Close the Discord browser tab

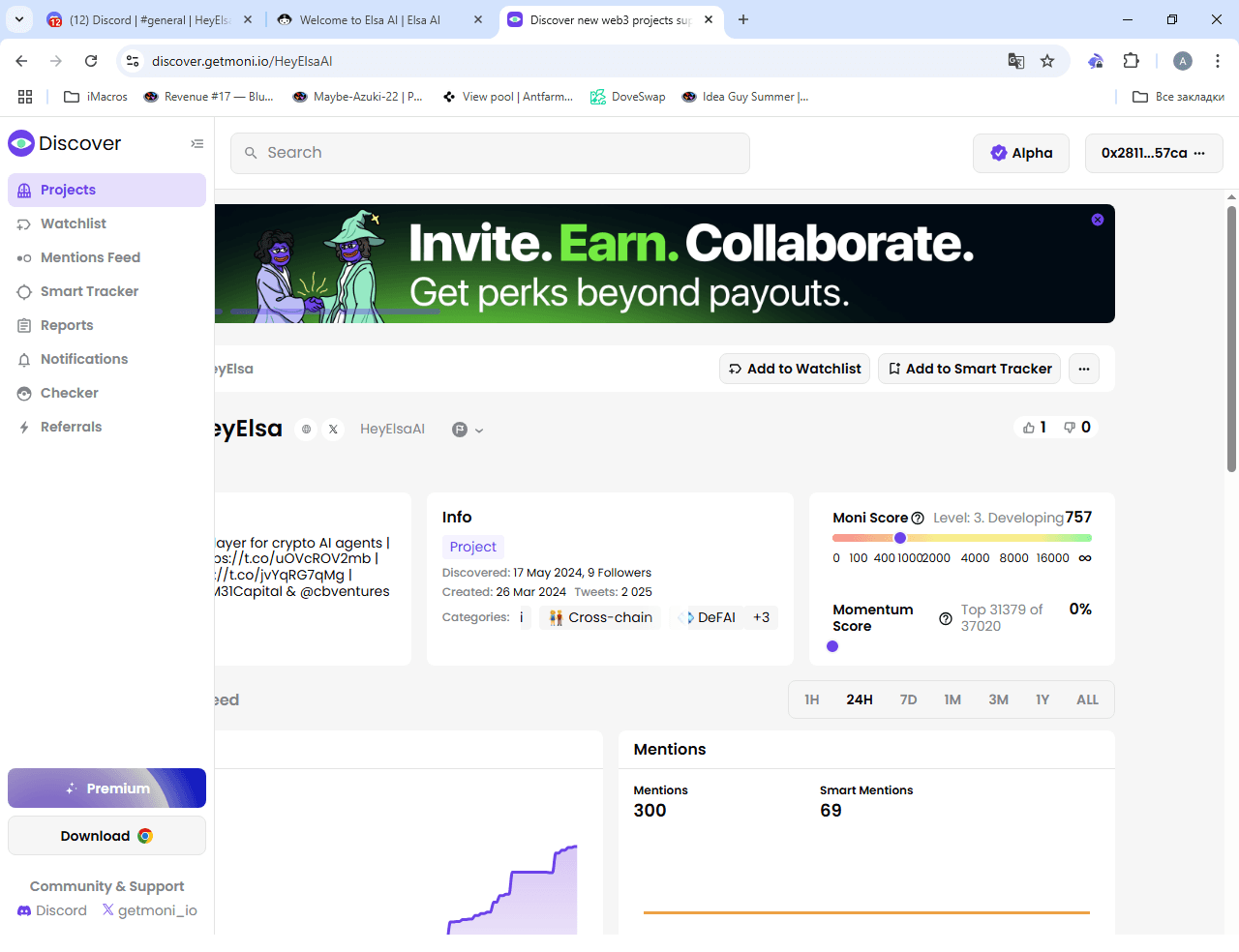(248, 19)
